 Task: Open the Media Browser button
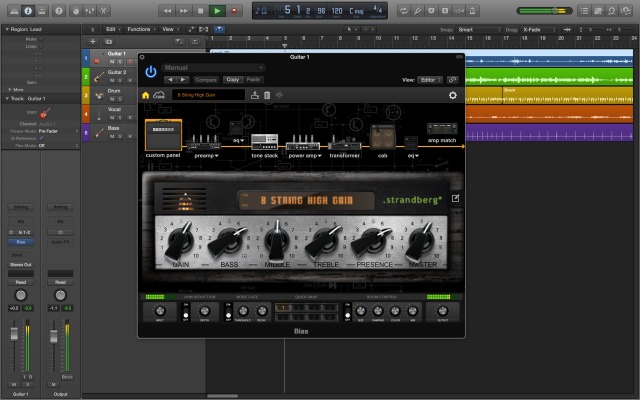coord(625,11)
